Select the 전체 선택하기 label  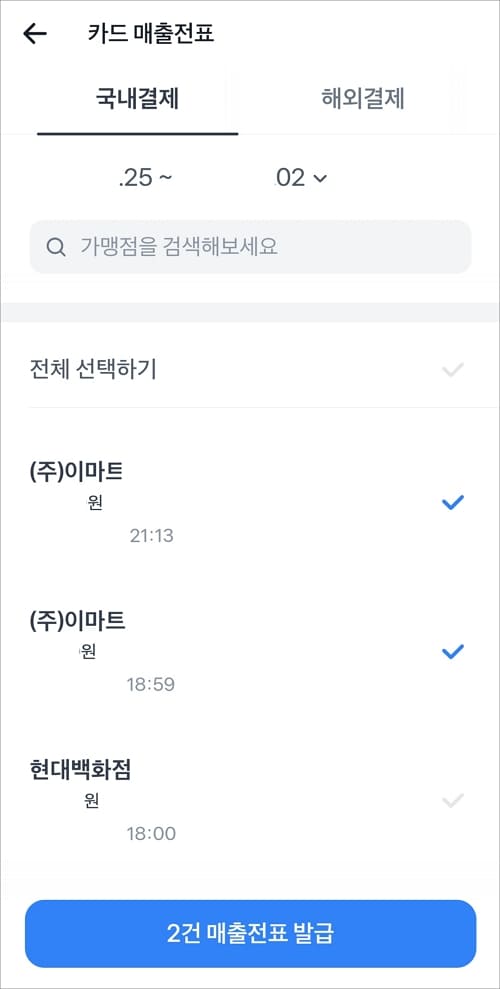pos(93,370)
